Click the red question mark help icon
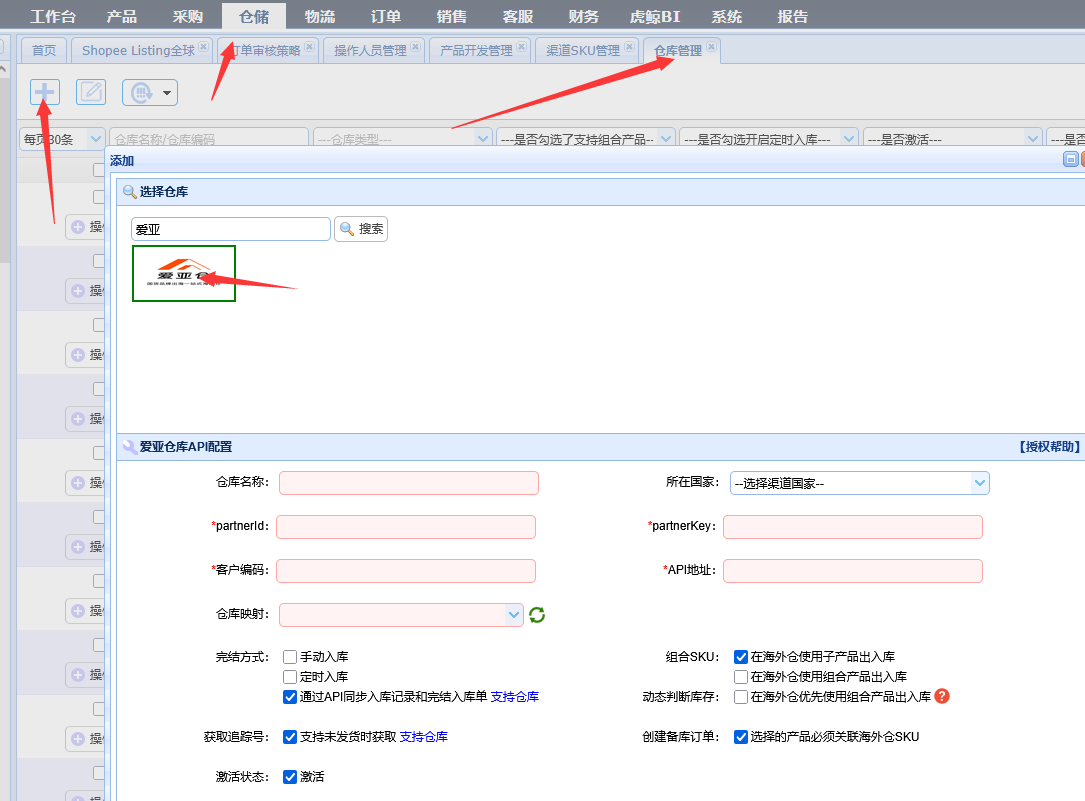This screenshot has height=801, width=1085. pyautogui.click(x=941, y=696)
